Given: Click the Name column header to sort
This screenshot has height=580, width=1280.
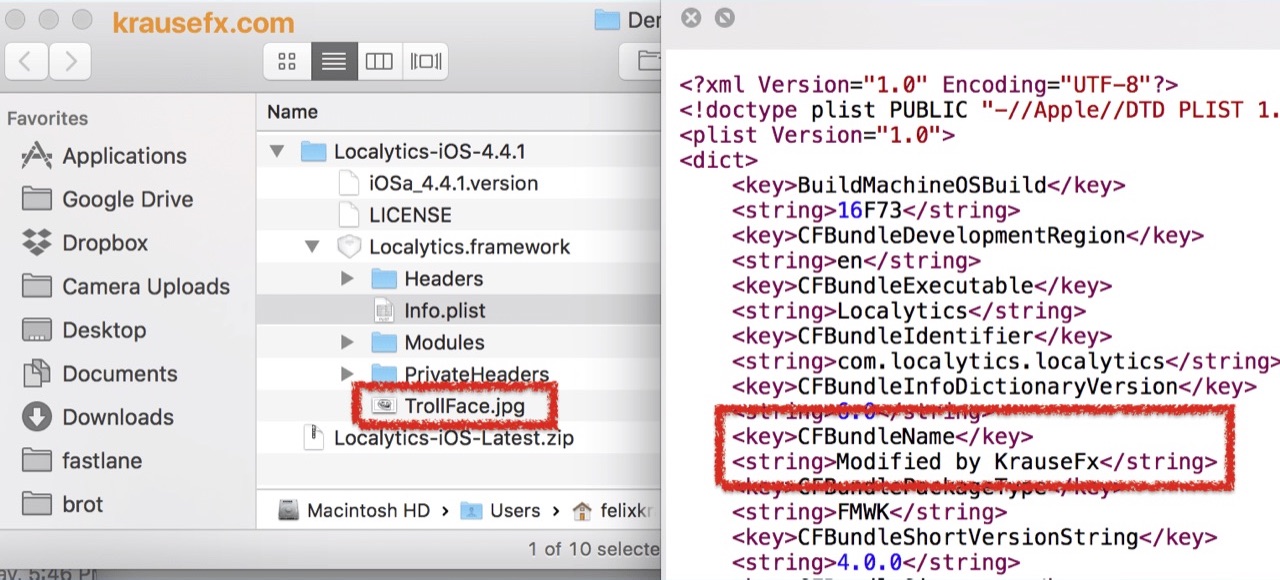Looking at the screenshot, I should tap(291, 111).
